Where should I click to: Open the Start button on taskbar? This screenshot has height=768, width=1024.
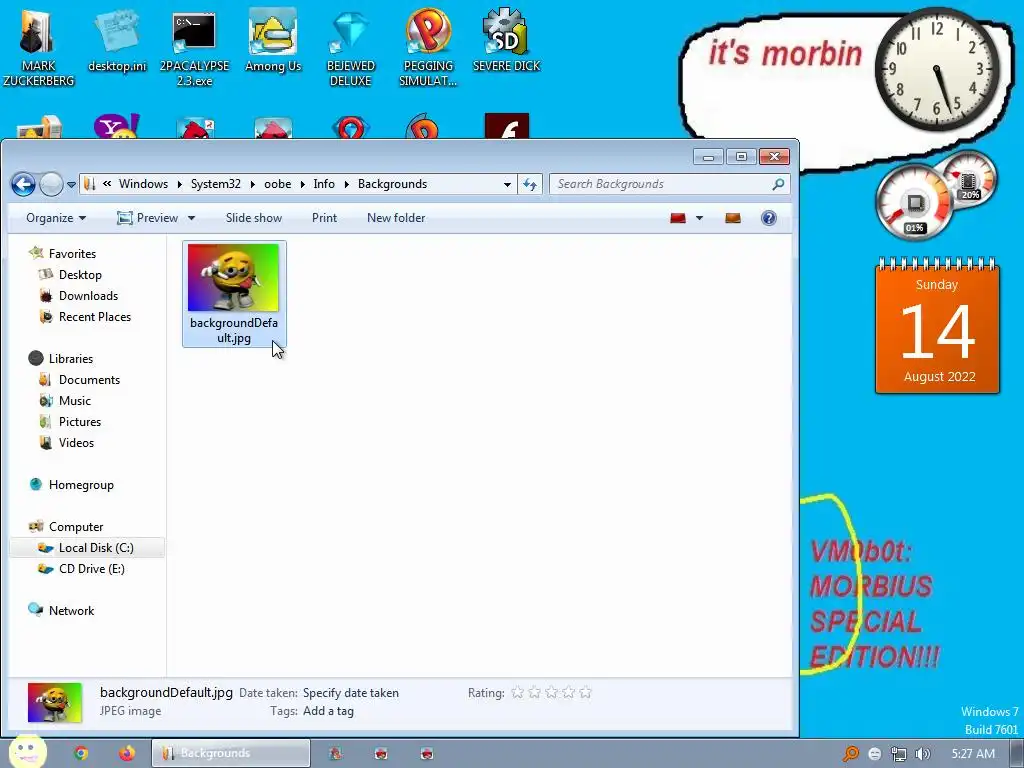tap(27, 751)
